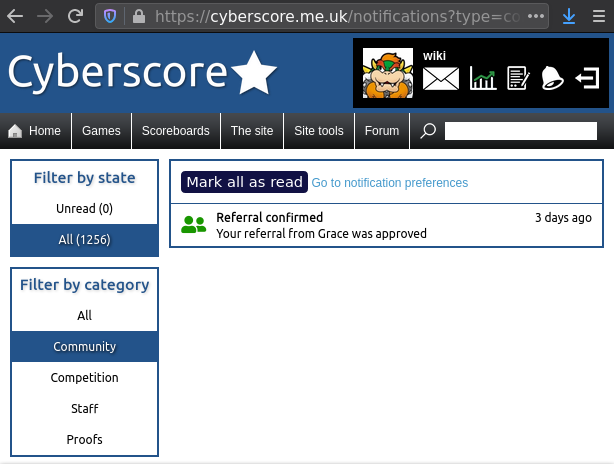
Task: View site security lock information
Action: click(x=139, y=16)
